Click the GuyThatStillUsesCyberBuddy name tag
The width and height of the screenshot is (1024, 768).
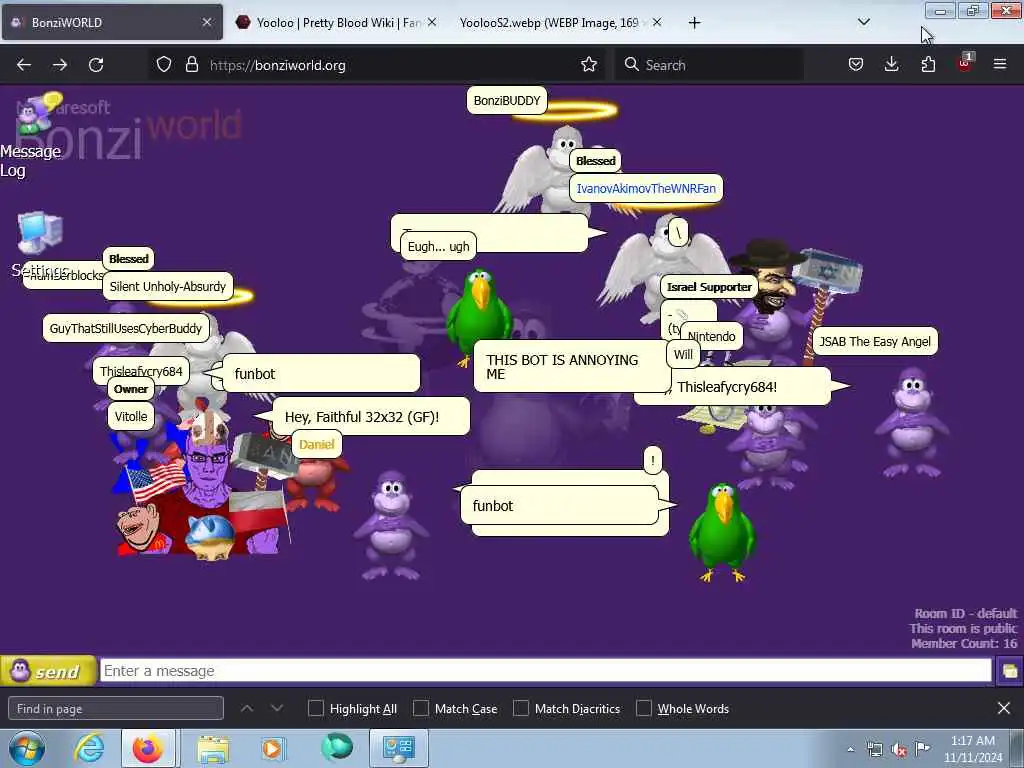point(125,328)
